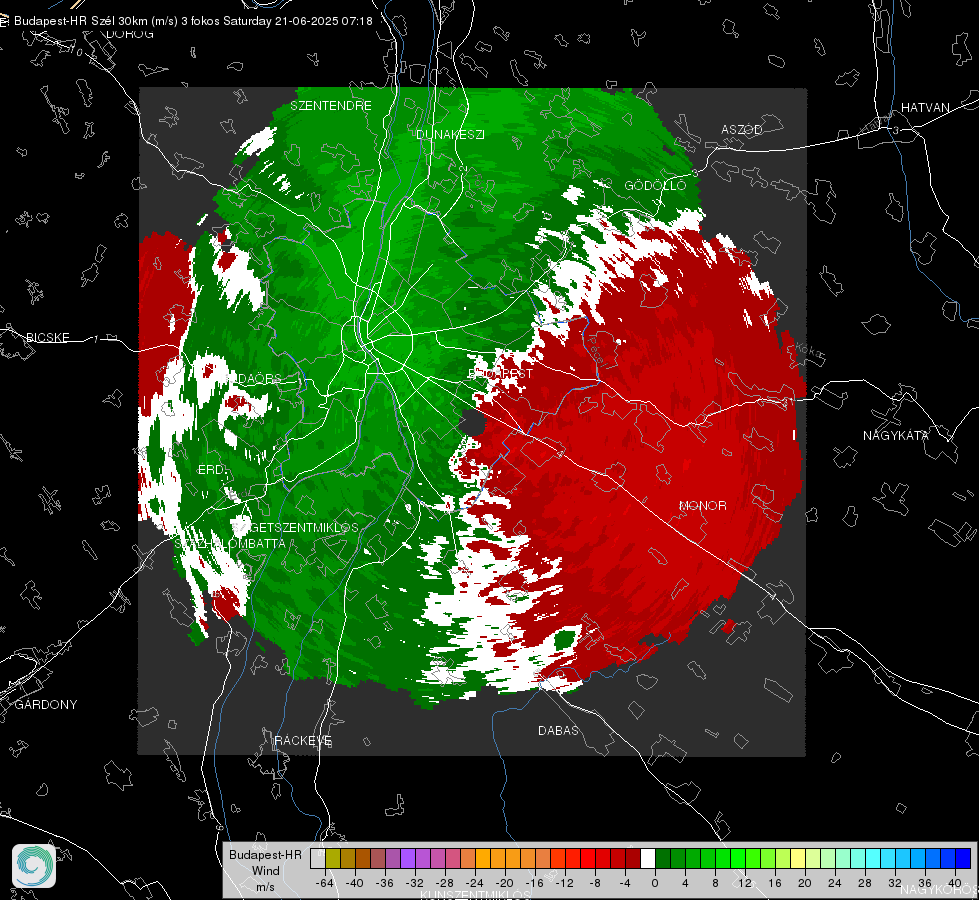Click the HATVAN town label
Viewport: 979px width, 900px height.
pos(925,107)
